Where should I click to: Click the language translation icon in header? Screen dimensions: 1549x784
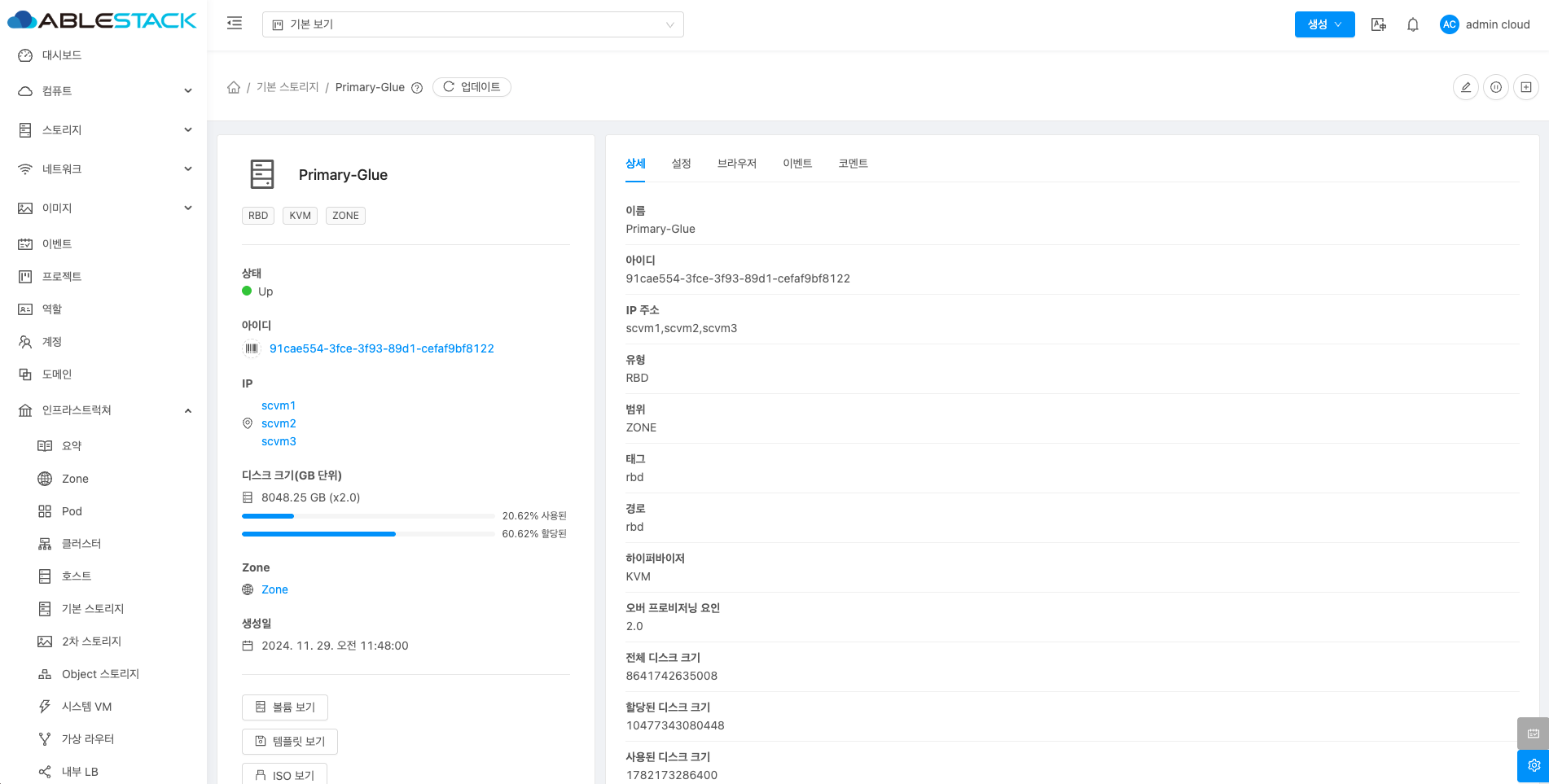pos(1378,24)
